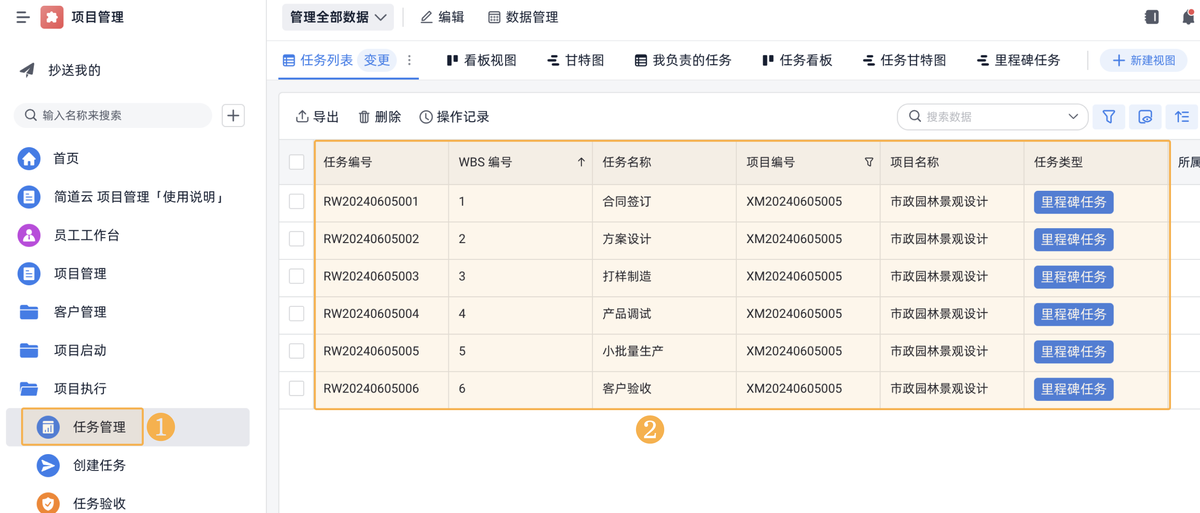
Task: Go to 首页 home icon
Action: [x=29, y=158]
